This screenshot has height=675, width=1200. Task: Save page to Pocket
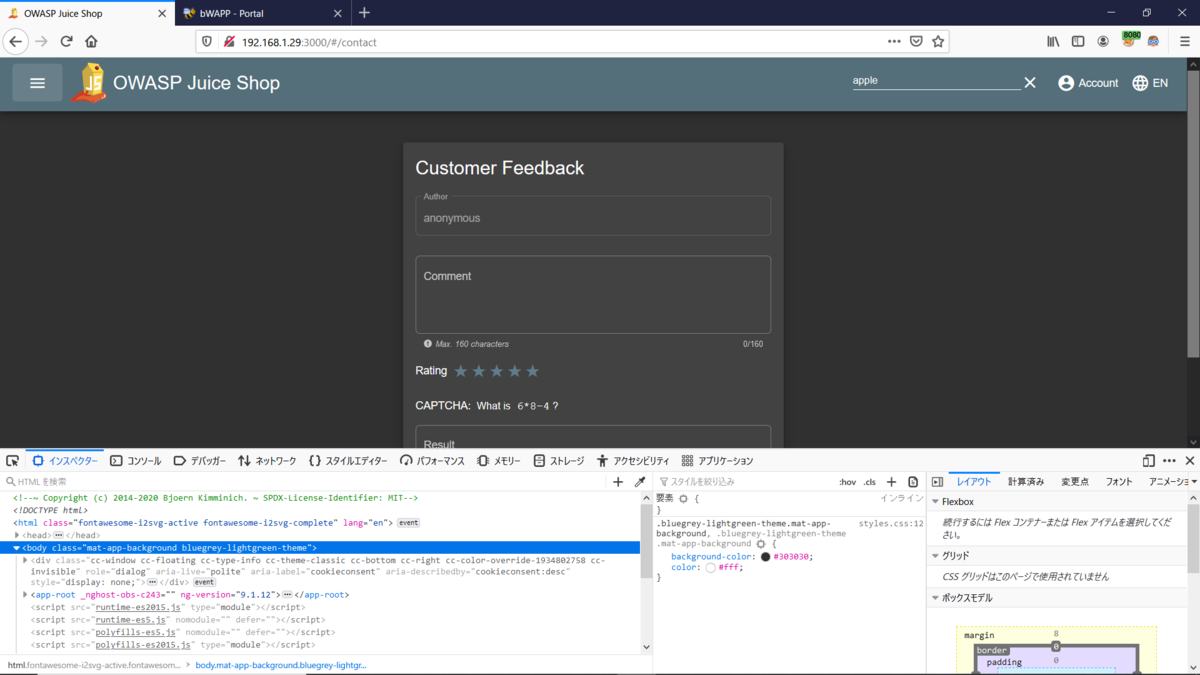[916, 42]
